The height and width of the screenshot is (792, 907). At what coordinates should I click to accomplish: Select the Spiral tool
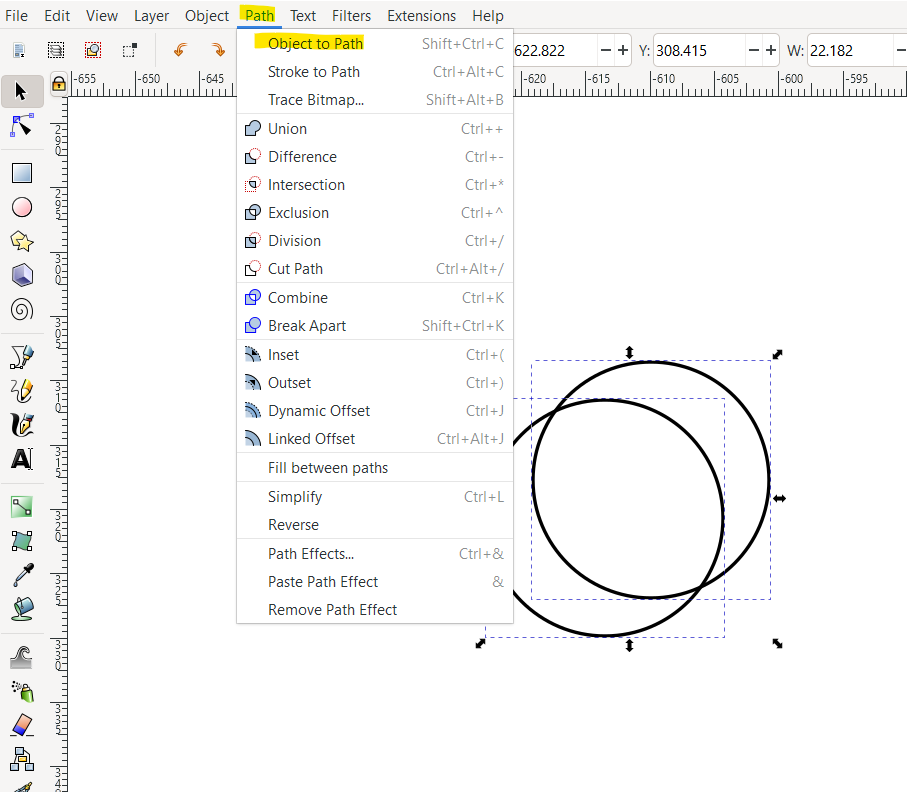click(22, 307)
